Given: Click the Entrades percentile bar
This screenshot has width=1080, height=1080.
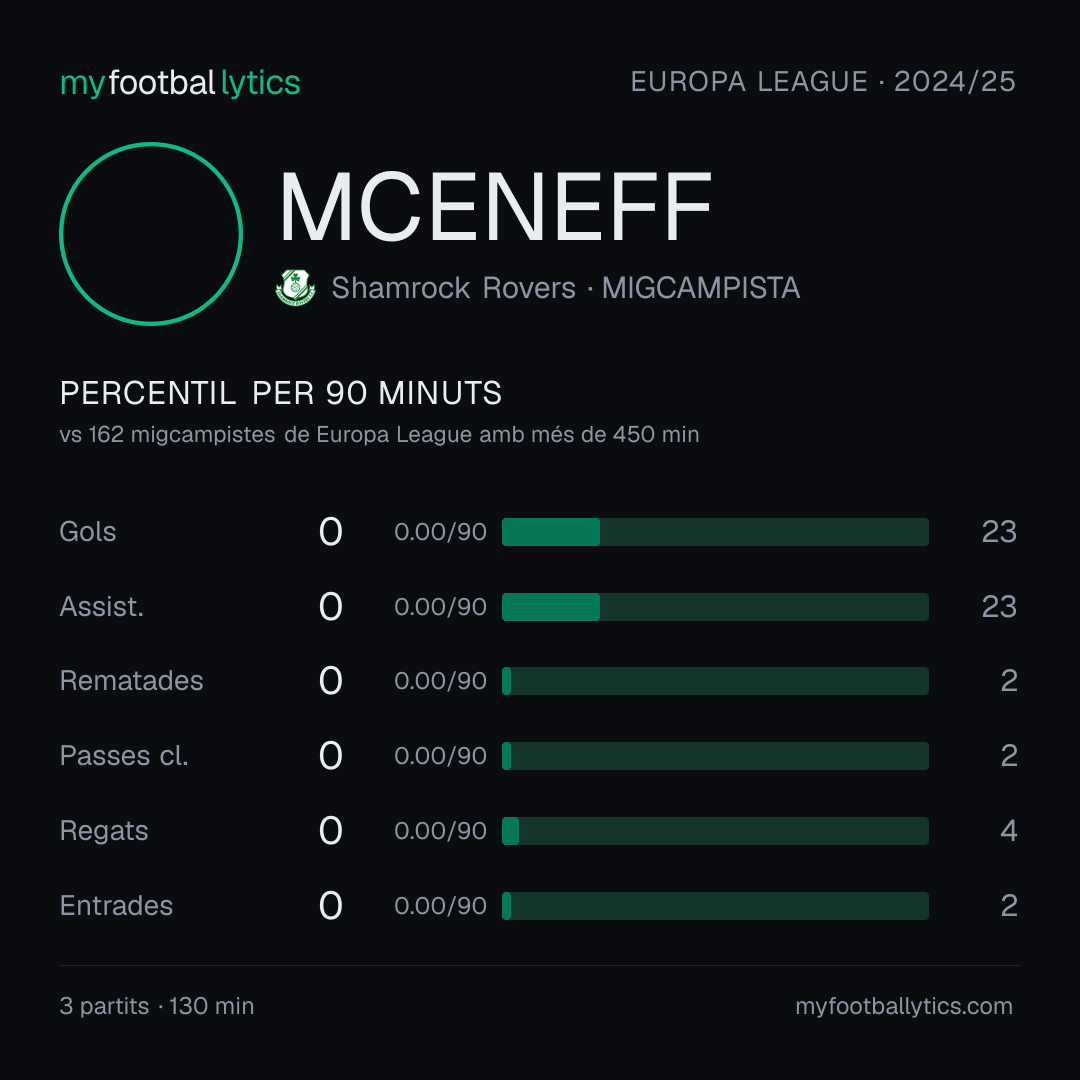Looking at the screenshot, I should [x=715, y=906].
